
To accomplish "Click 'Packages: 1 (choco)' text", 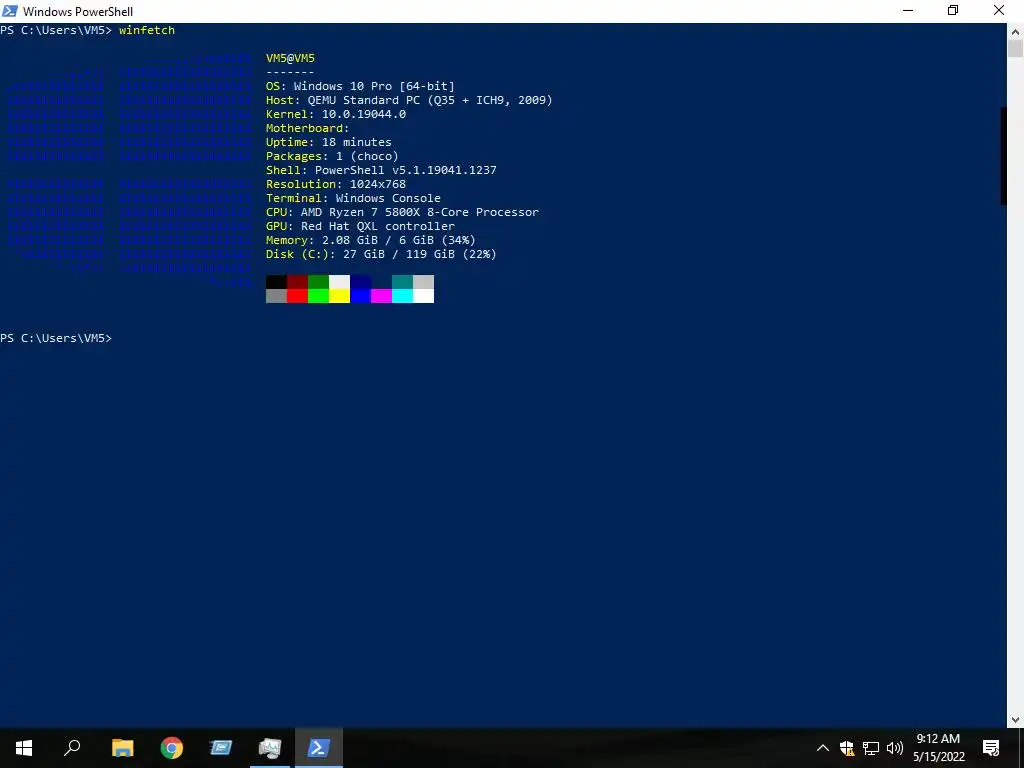I will (332, 156).
